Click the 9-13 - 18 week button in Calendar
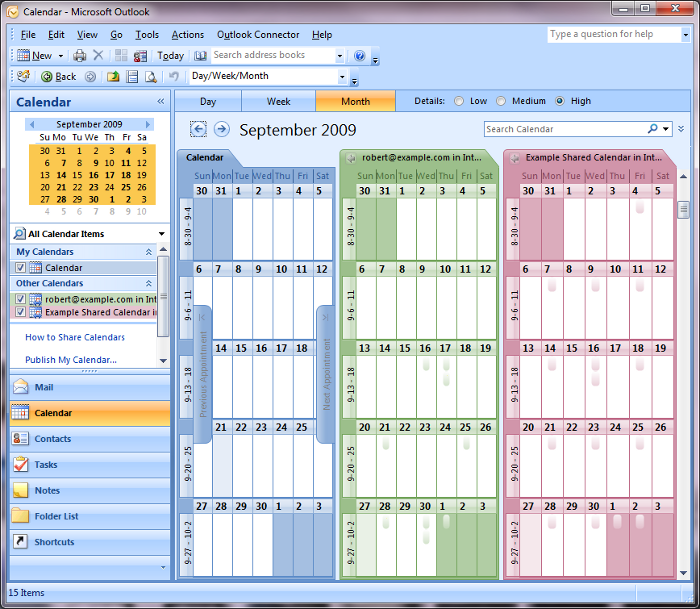The image size is (700, 609). [188, 386]
